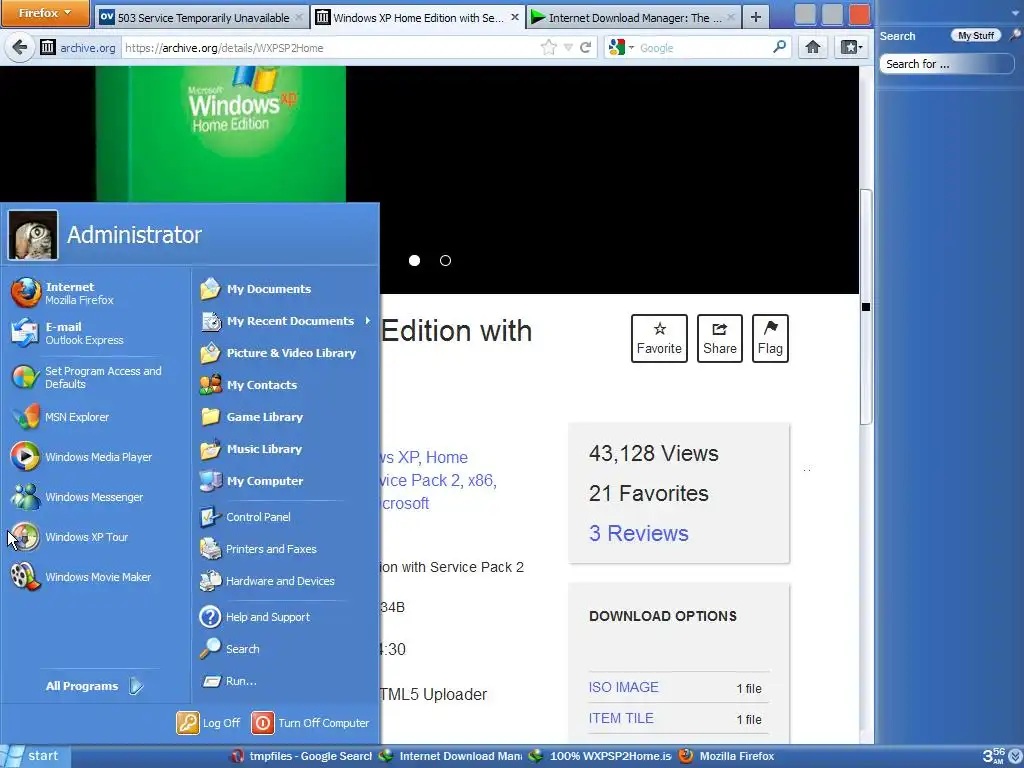Click the Start button
The image size is (1024, 768).
click(x=34, y=756)
